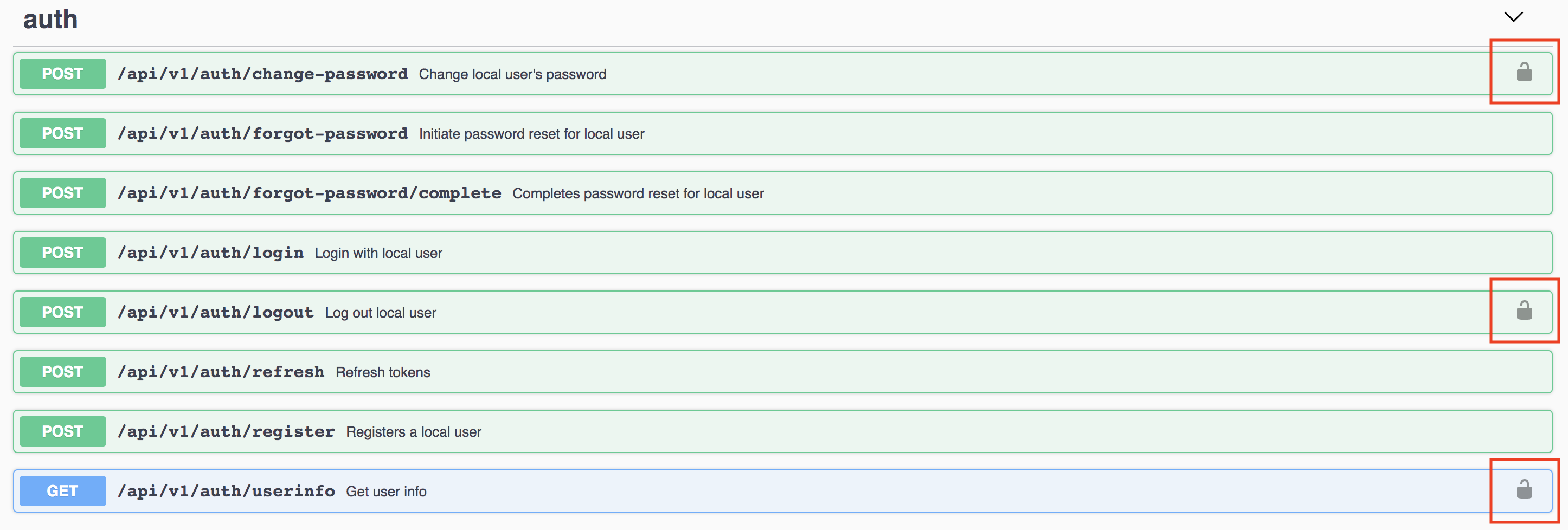1568x530 pixels.
Task: Collapse the auth section using the chevron
Action: coord(1513,17)
